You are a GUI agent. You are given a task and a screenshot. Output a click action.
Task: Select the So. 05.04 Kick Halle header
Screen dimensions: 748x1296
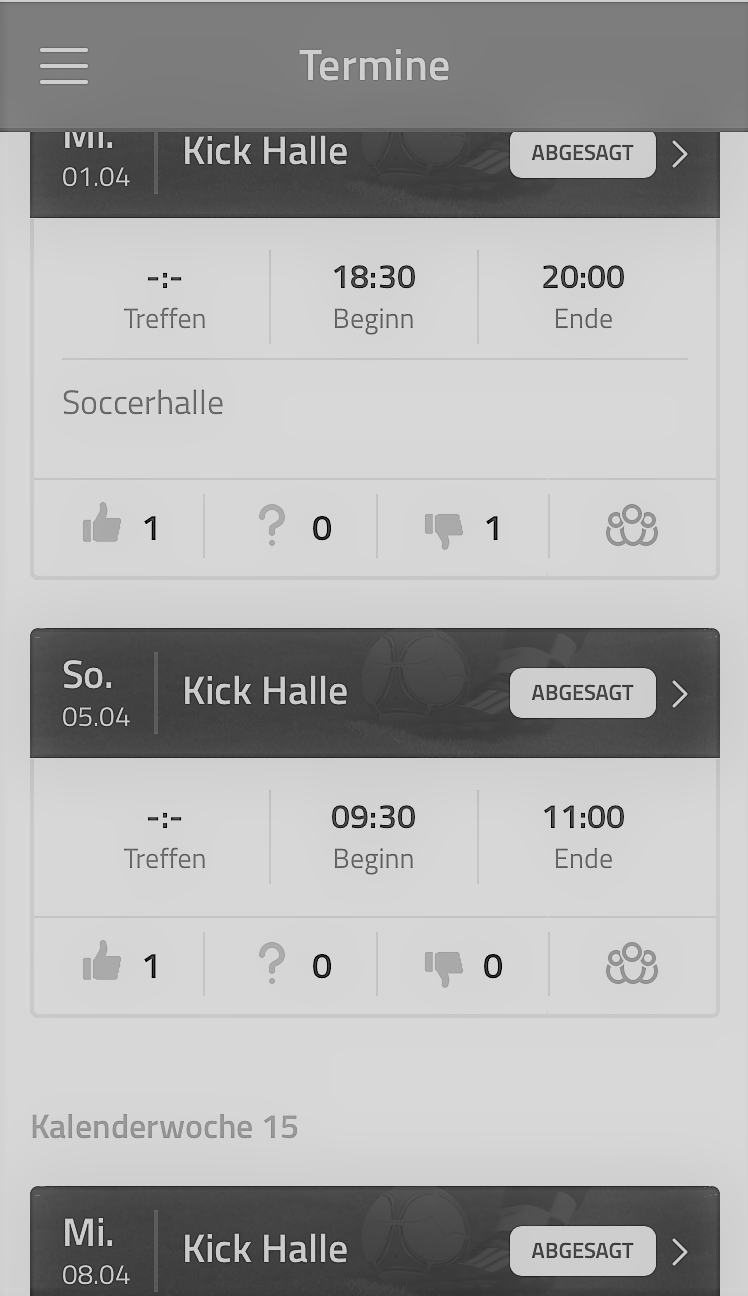[x=265, y=692]
